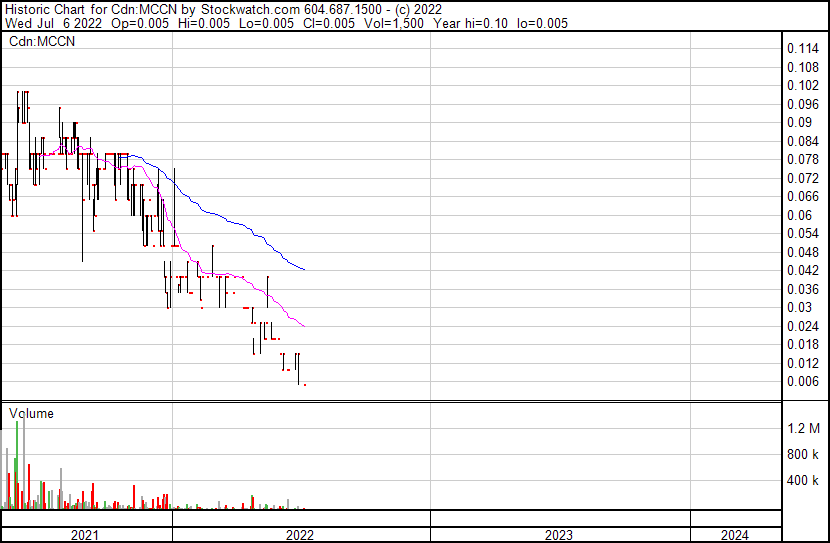The image size is (830, 543).
Task: Click the 2023 year label on time axis
Action: (x=559, y=535)
